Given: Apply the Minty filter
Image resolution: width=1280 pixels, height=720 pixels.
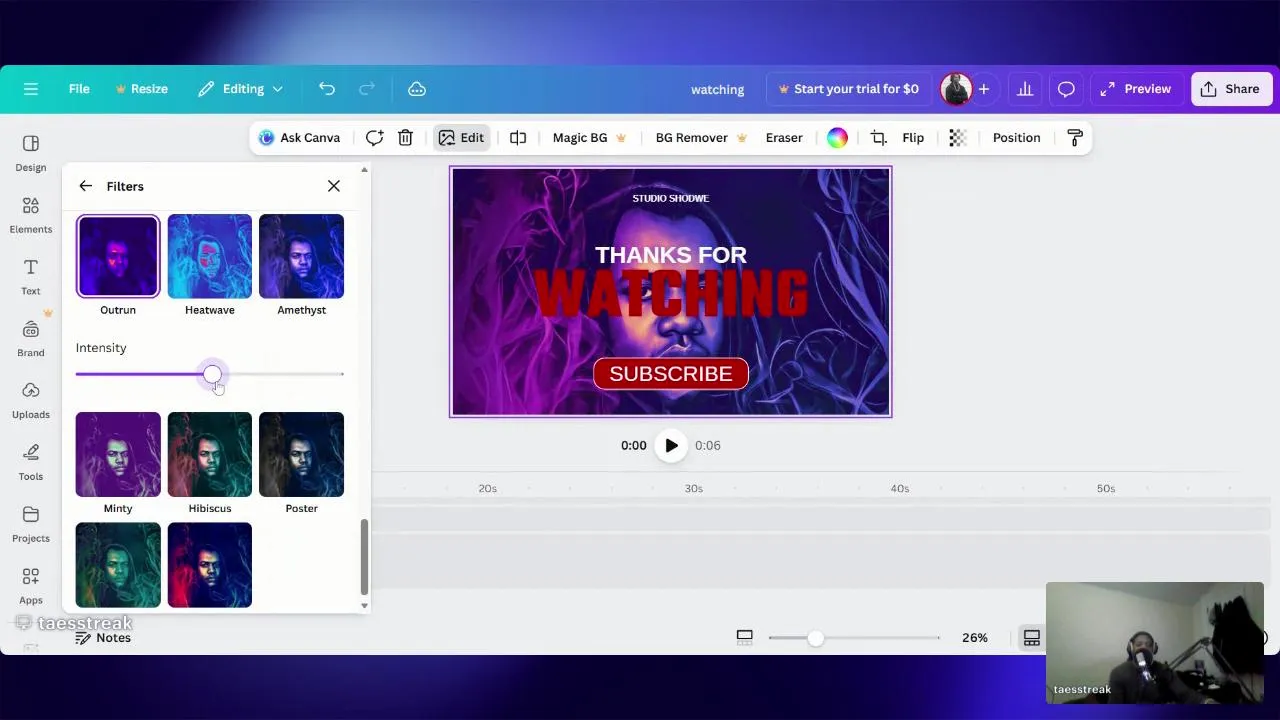Looking at the screenshot, I should [118, 454].
